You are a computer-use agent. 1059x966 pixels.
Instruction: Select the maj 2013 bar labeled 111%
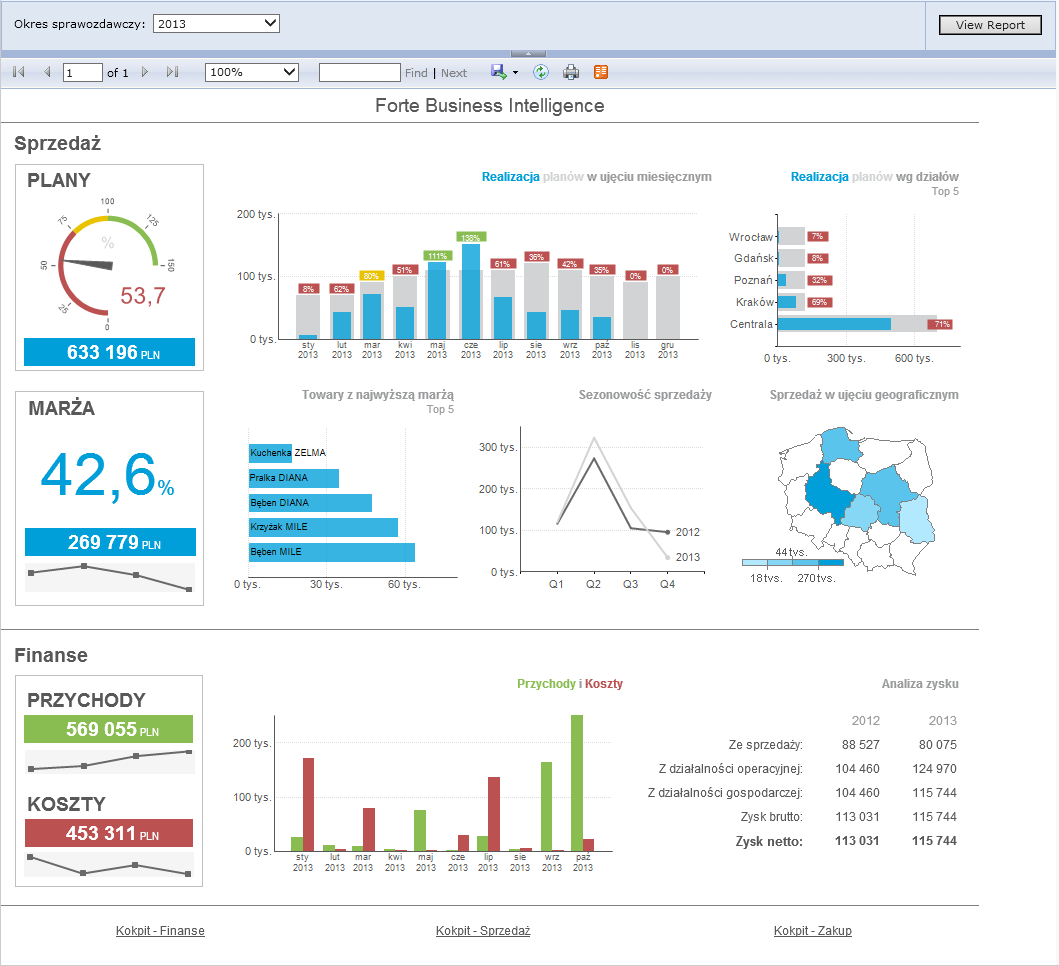(437, 300)
